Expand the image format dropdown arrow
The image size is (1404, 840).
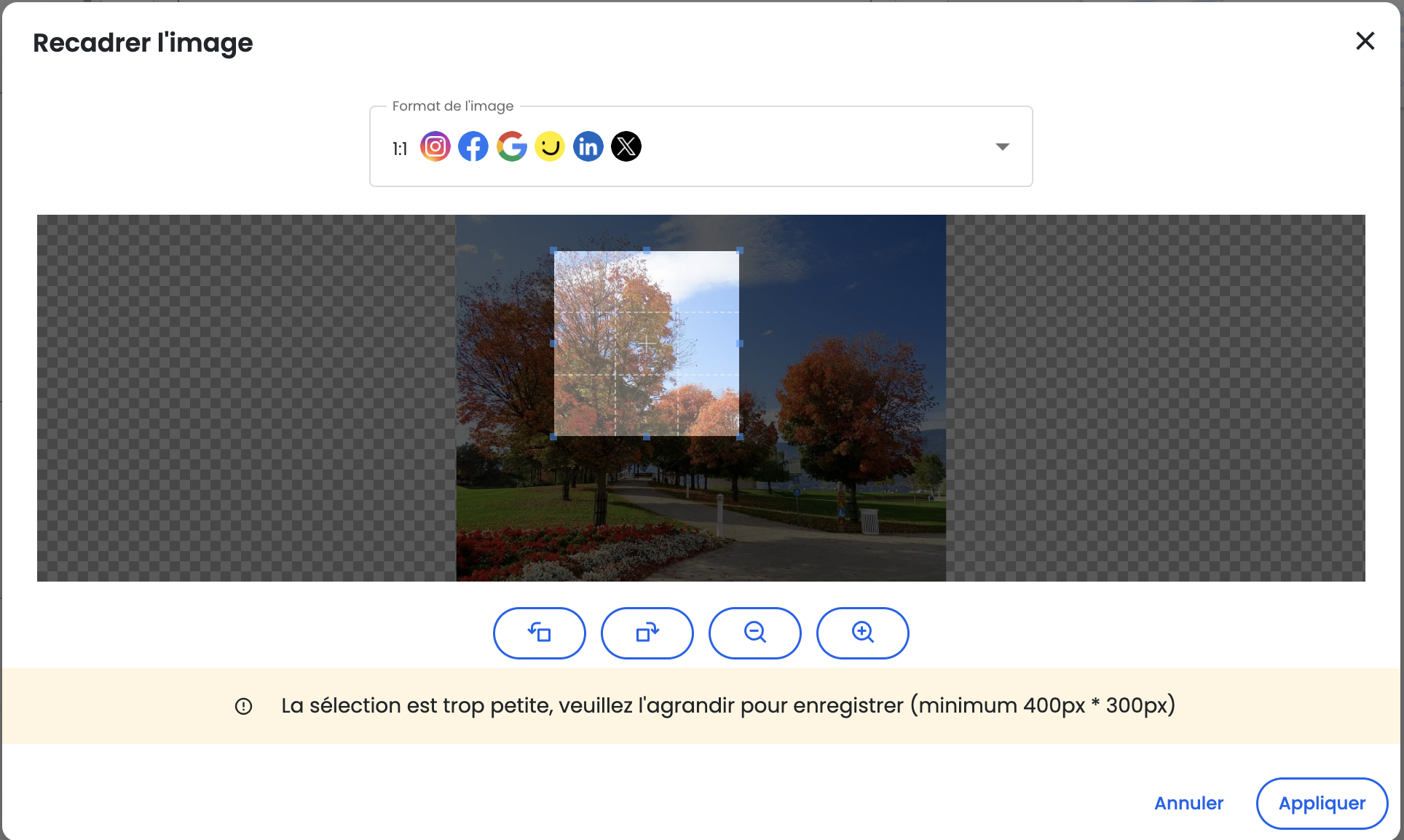point(1002,147)
